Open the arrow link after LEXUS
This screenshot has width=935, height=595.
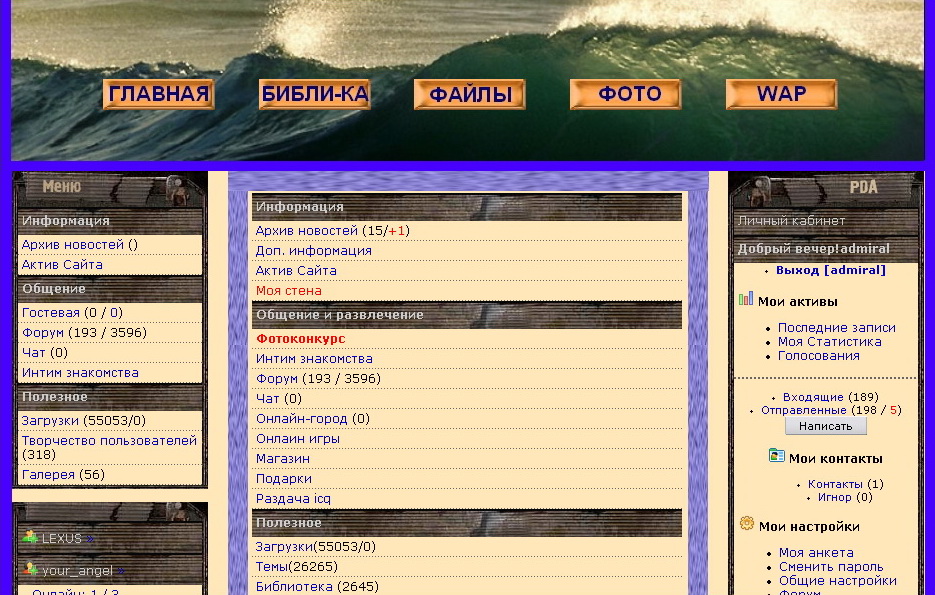[x=89, y=539]
